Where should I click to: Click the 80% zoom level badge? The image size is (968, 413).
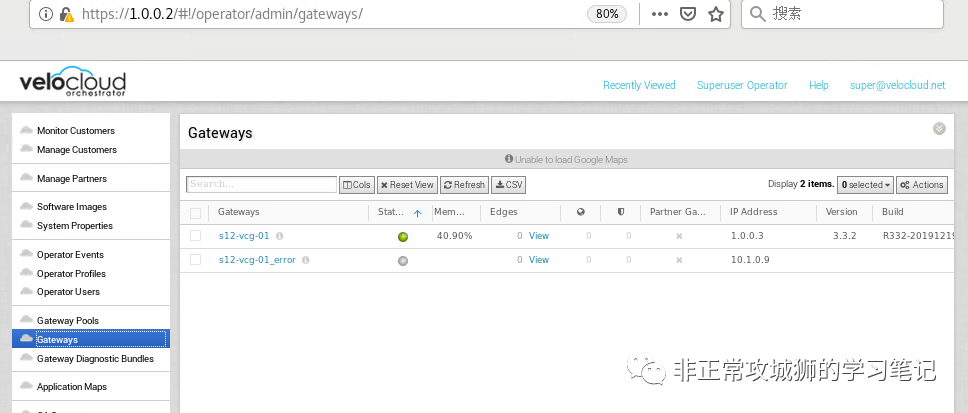(x=607, y=14)
